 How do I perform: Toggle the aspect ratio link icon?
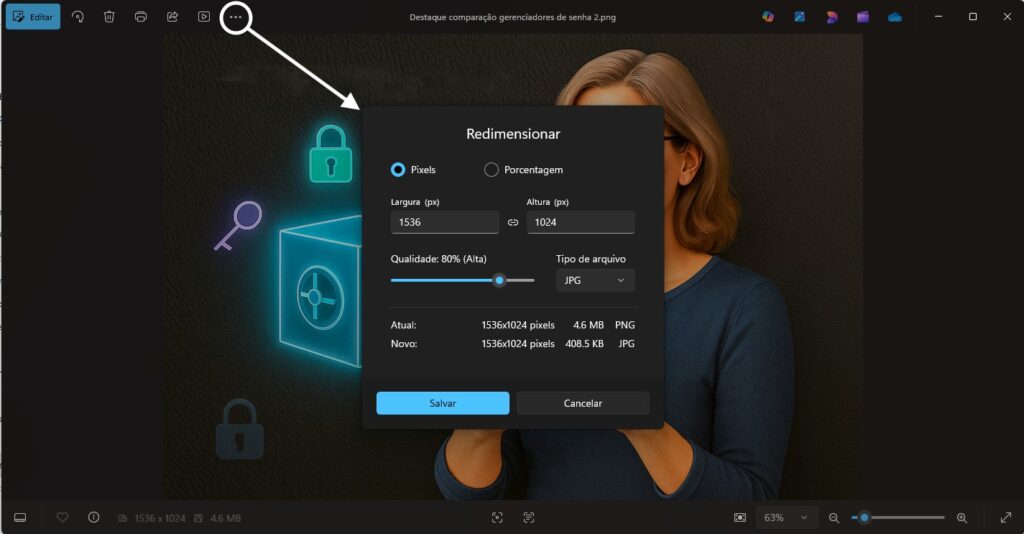coord(513,223)
